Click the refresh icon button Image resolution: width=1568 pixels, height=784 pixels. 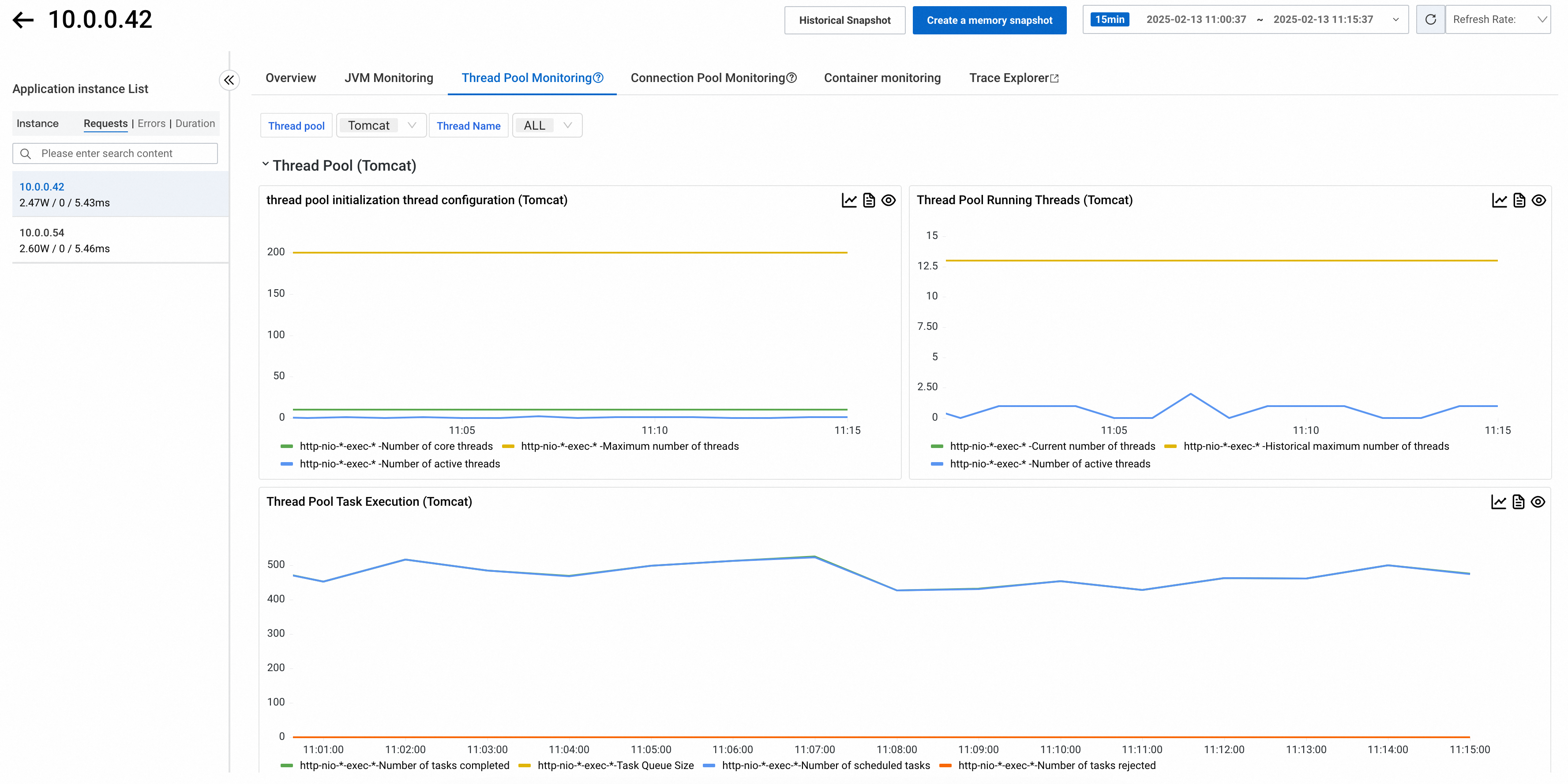[x=1430, y=19]
